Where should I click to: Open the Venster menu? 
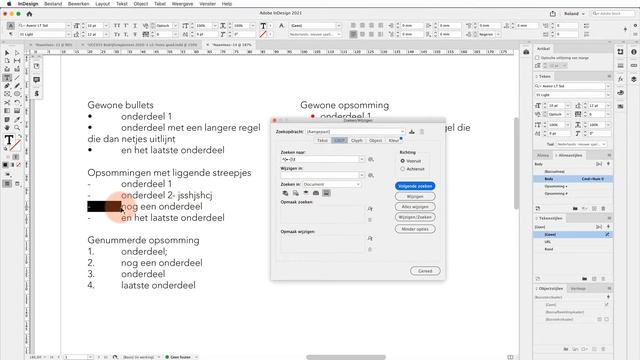tap(207, 4)
